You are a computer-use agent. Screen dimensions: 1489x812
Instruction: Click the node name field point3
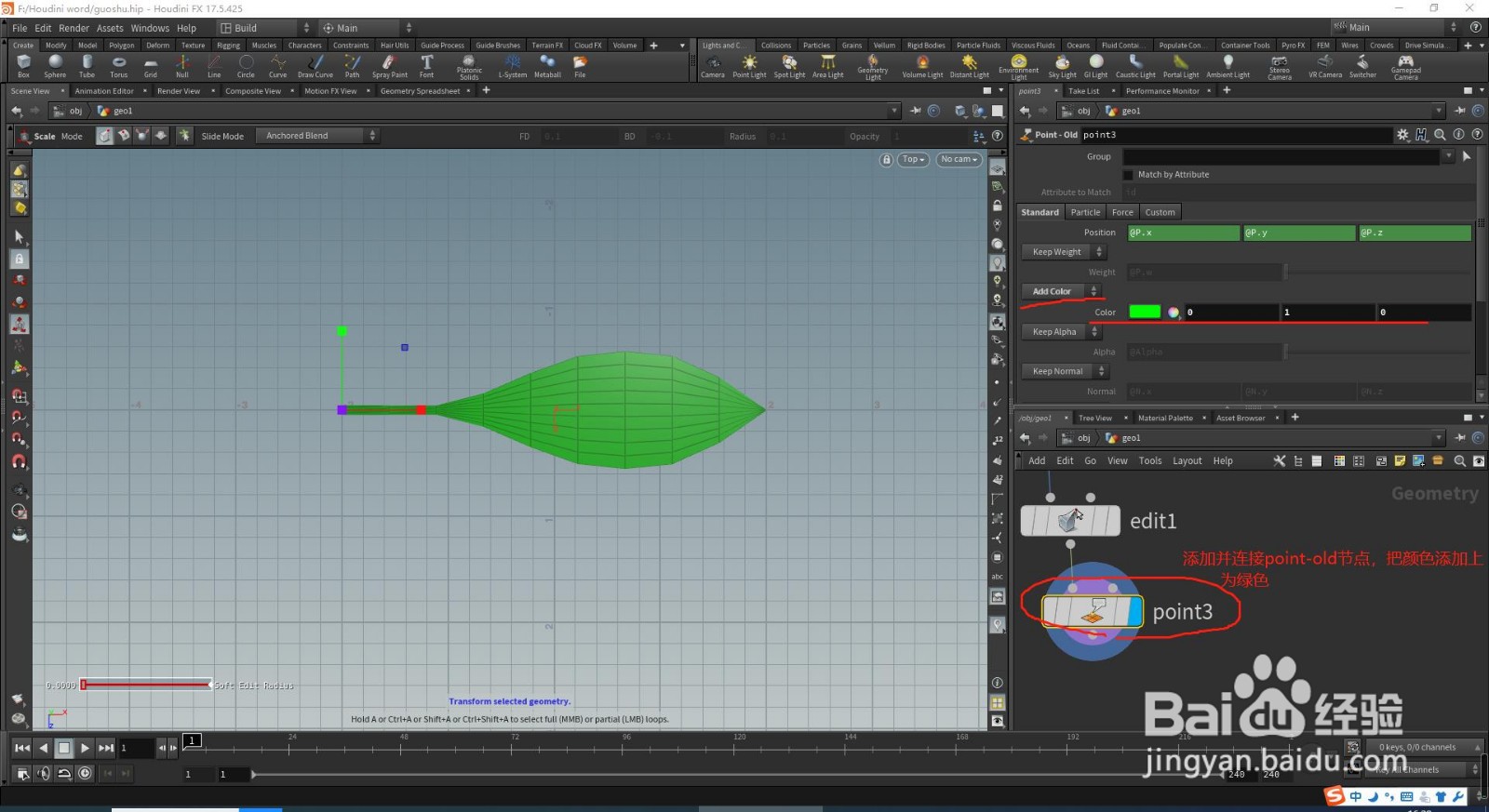pos(1236,135)
